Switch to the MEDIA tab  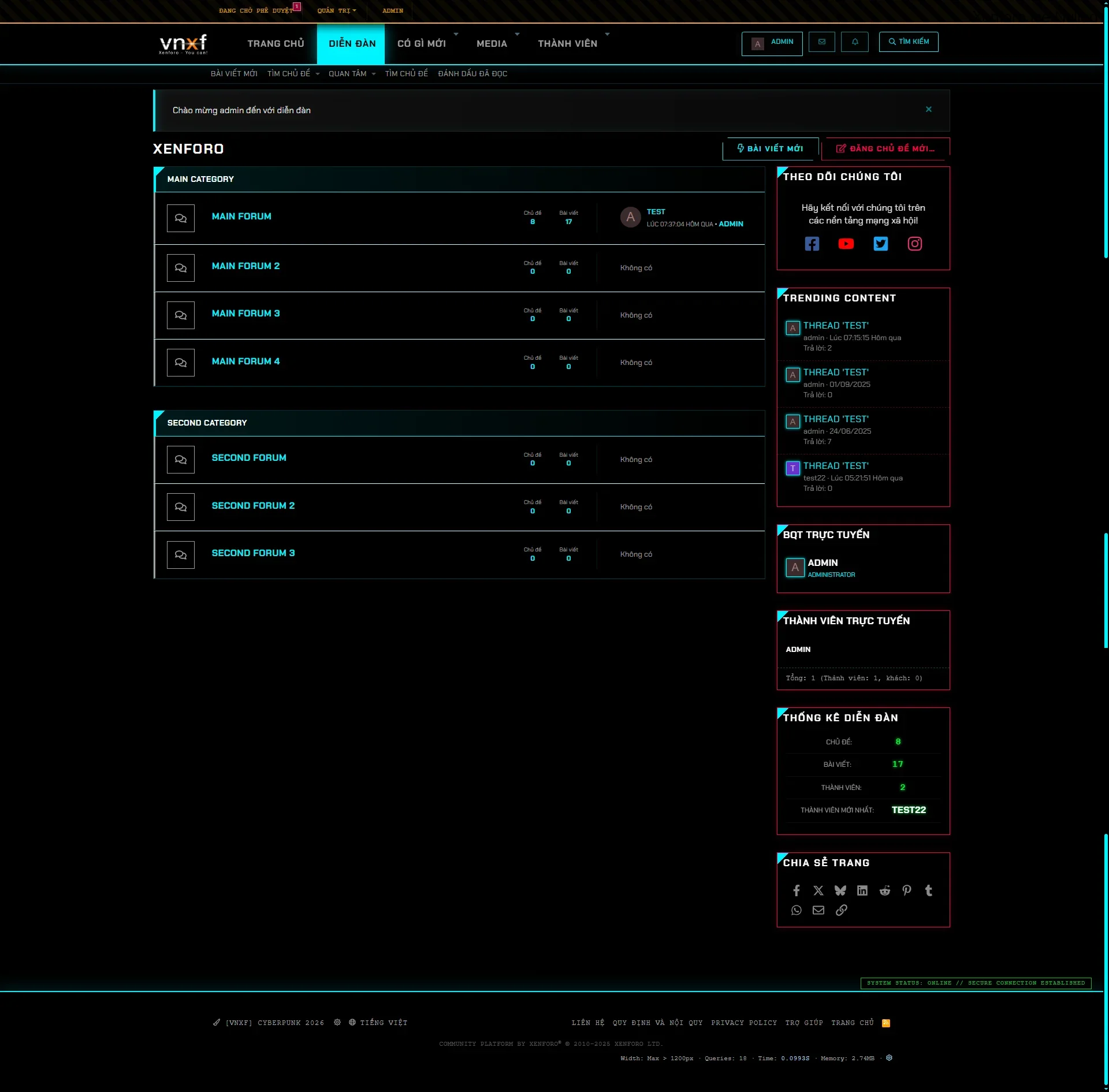[x=492, y=43]
